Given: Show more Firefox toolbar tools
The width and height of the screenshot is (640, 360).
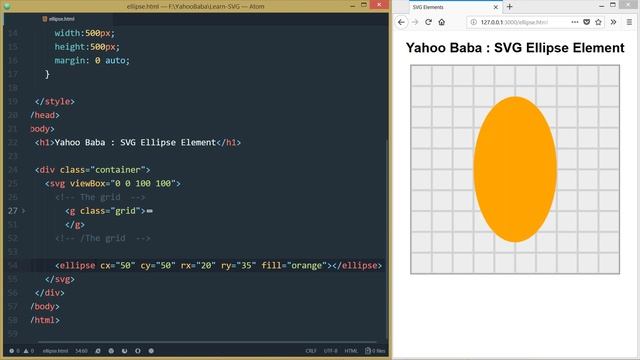Looking at the screenshot, I should [x=613, y=22].
